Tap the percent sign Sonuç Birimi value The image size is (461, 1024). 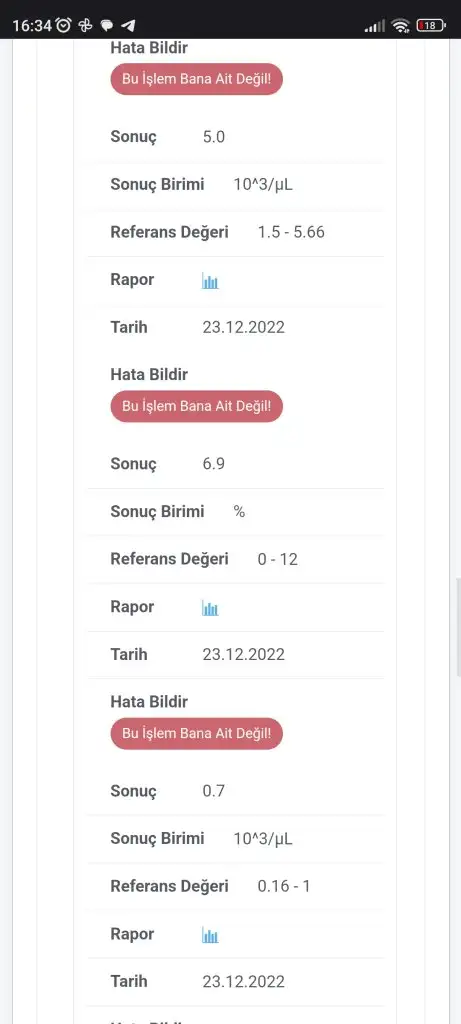click(x=240, y=511)
